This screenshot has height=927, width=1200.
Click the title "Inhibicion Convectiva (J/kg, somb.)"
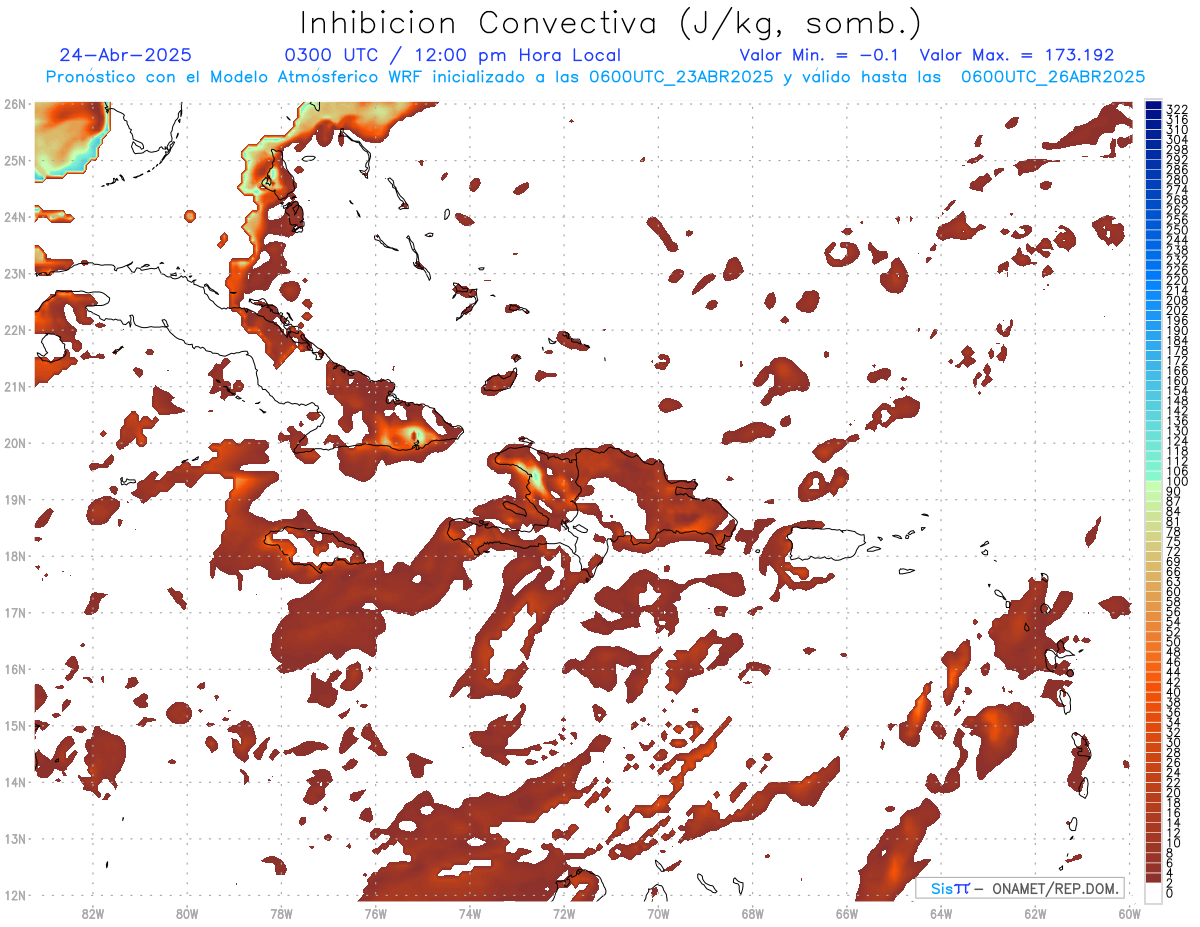611,23
